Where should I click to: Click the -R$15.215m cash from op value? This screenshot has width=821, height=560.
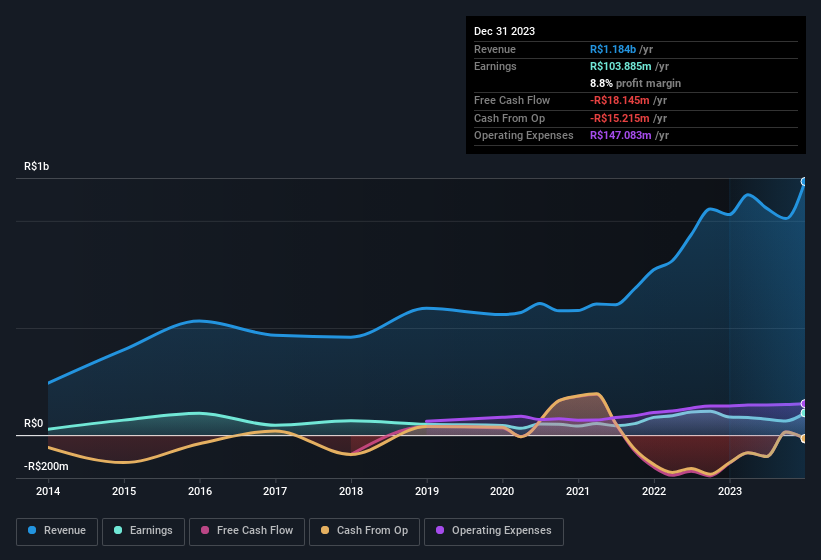(x=619, y=118)
